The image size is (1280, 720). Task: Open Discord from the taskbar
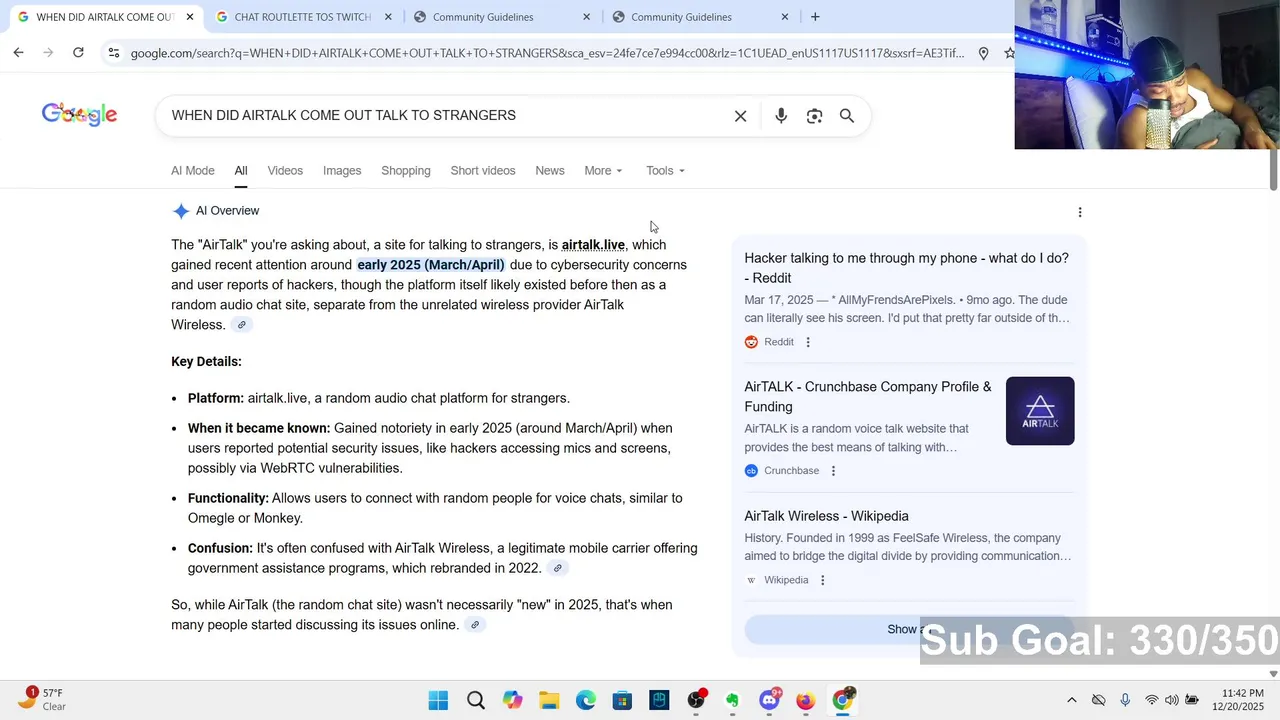point(769,700)
